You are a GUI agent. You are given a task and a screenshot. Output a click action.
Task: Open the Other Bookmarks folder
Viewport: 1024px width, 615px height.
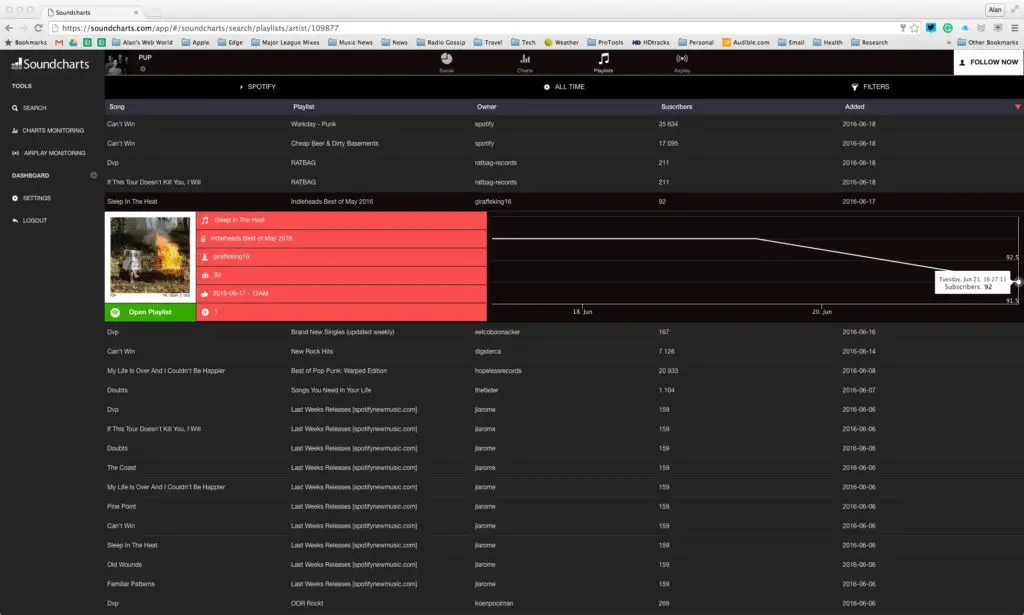coord(987,42)
